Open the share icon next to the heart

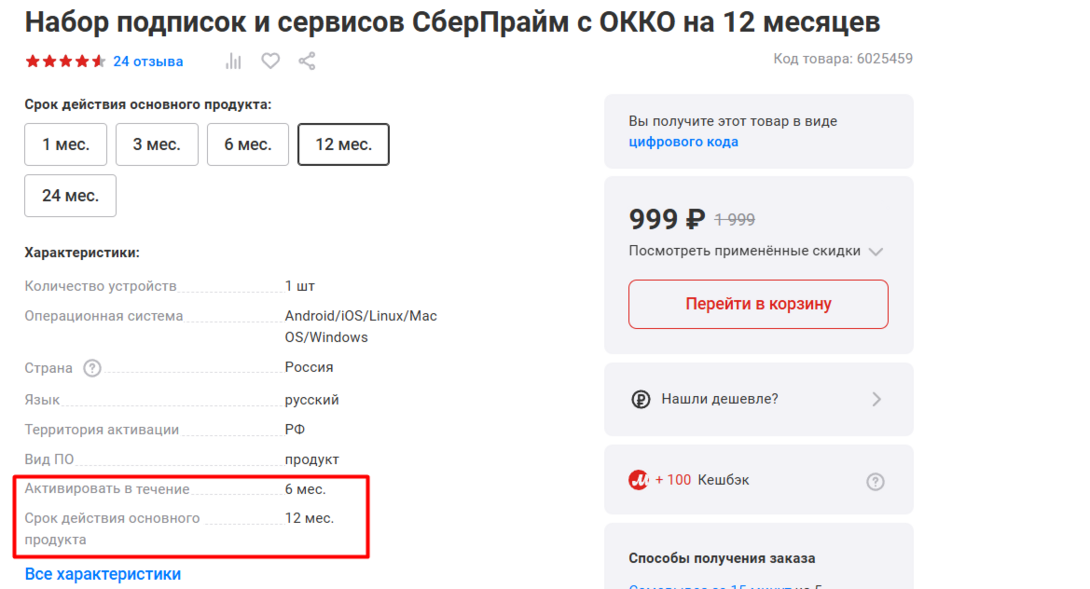pos(307,61)
